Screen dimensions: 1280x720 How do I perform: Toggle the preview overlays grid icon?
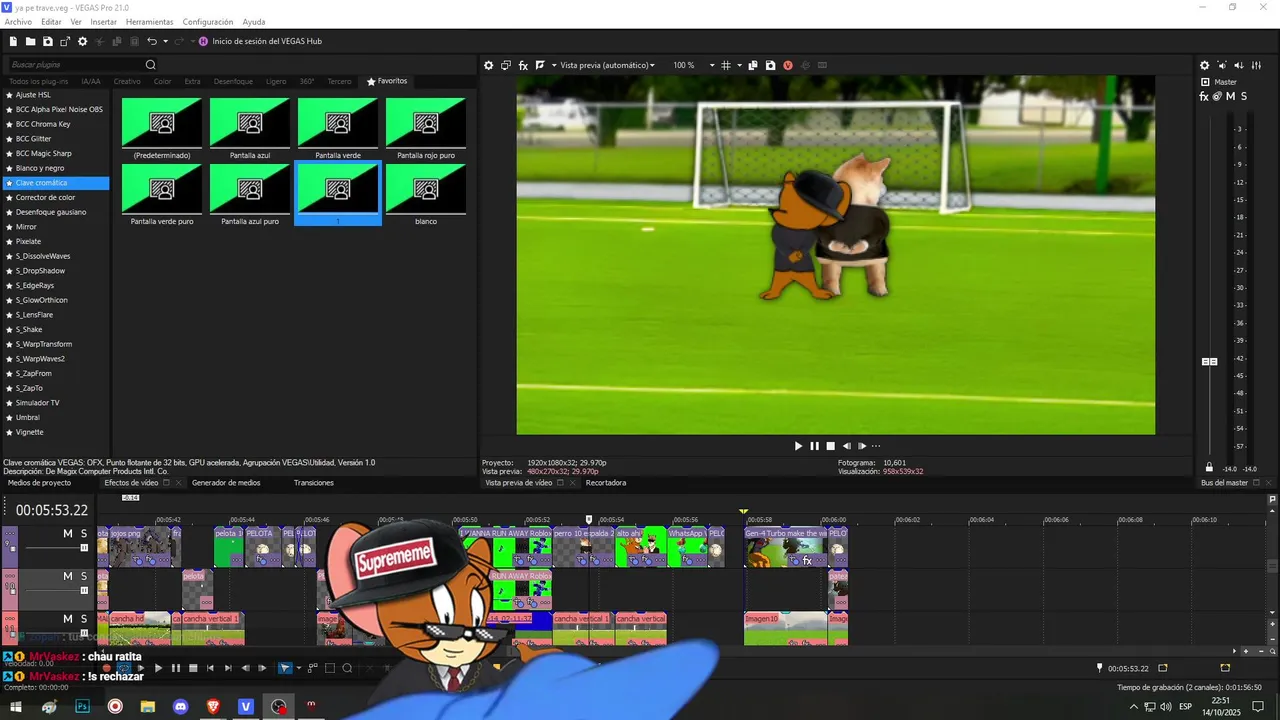726,65
